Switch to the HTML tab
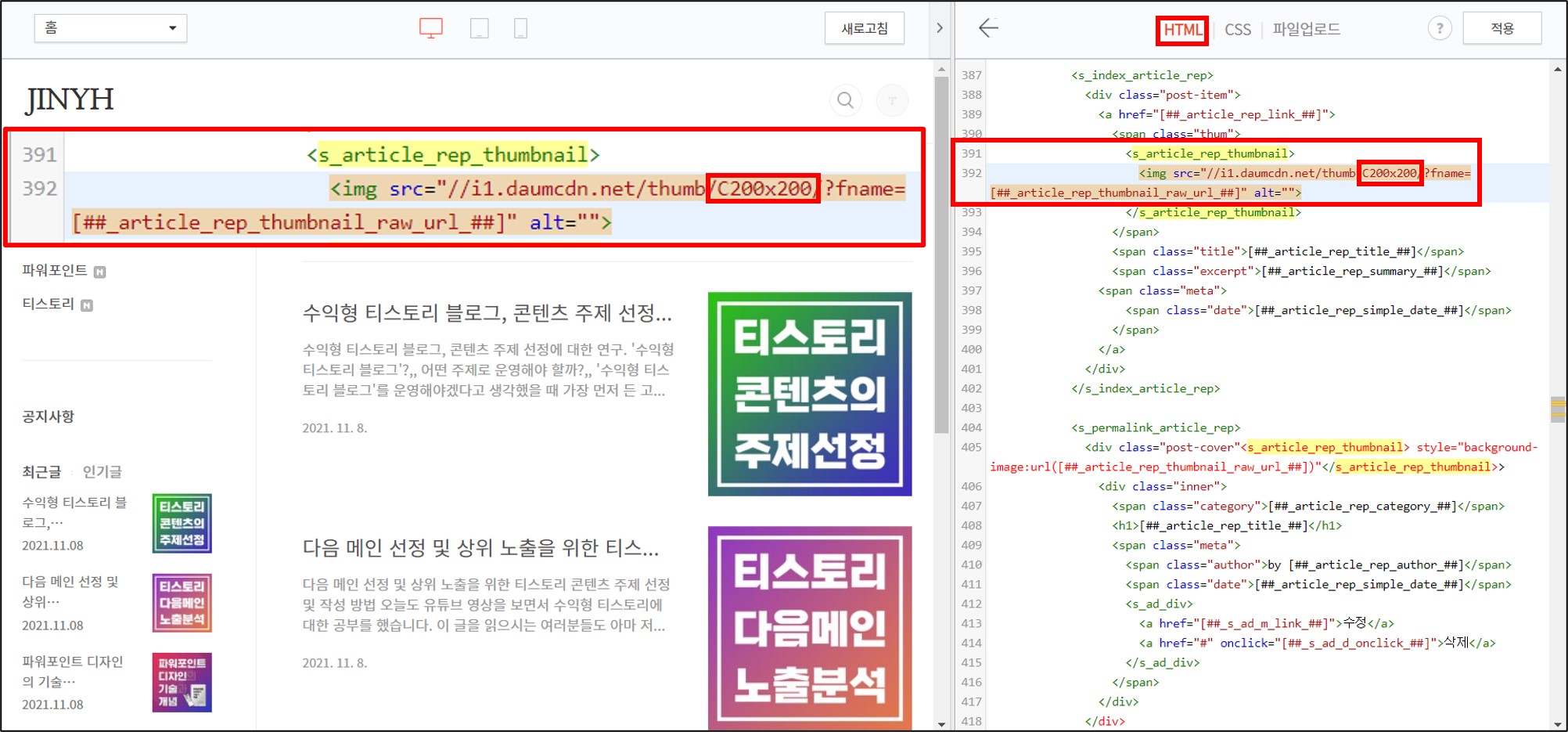Viewport: 1568px width, 732px height. (1182, 30)
